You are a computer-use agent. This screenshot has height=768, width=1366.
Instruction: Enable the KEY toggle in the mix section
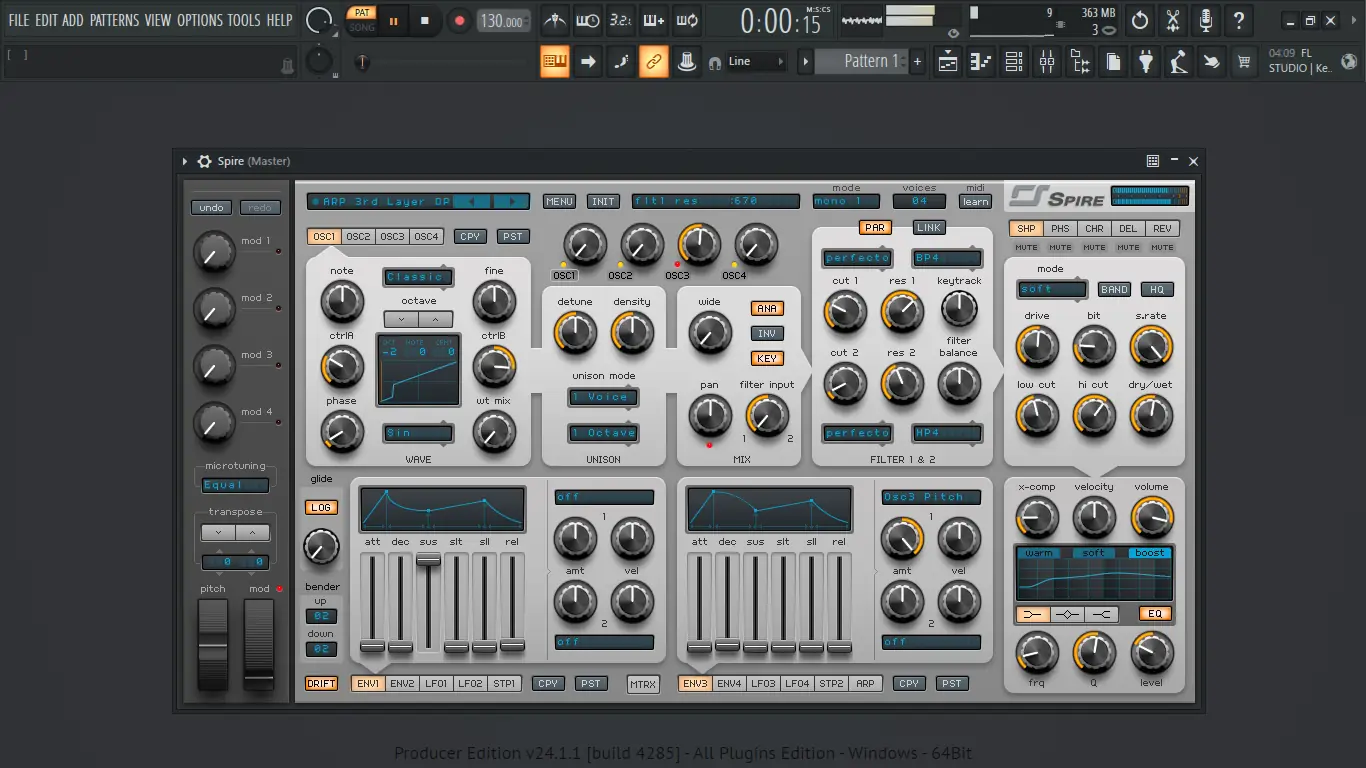click(x=766, y=358)
